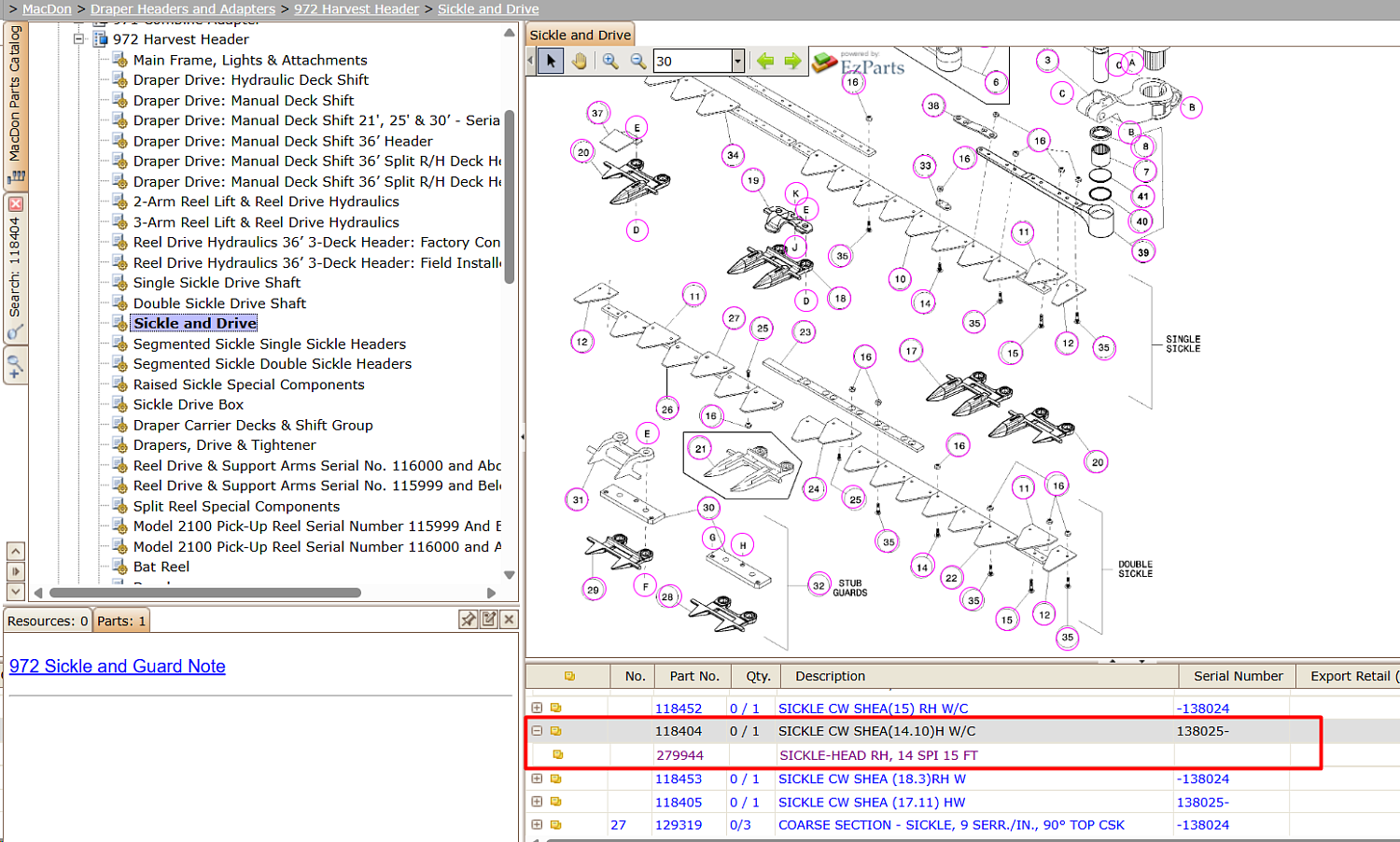Zoom out of the parts diagram
The width and height of the screenshot is (1400, 842).
tap(638, 61)
